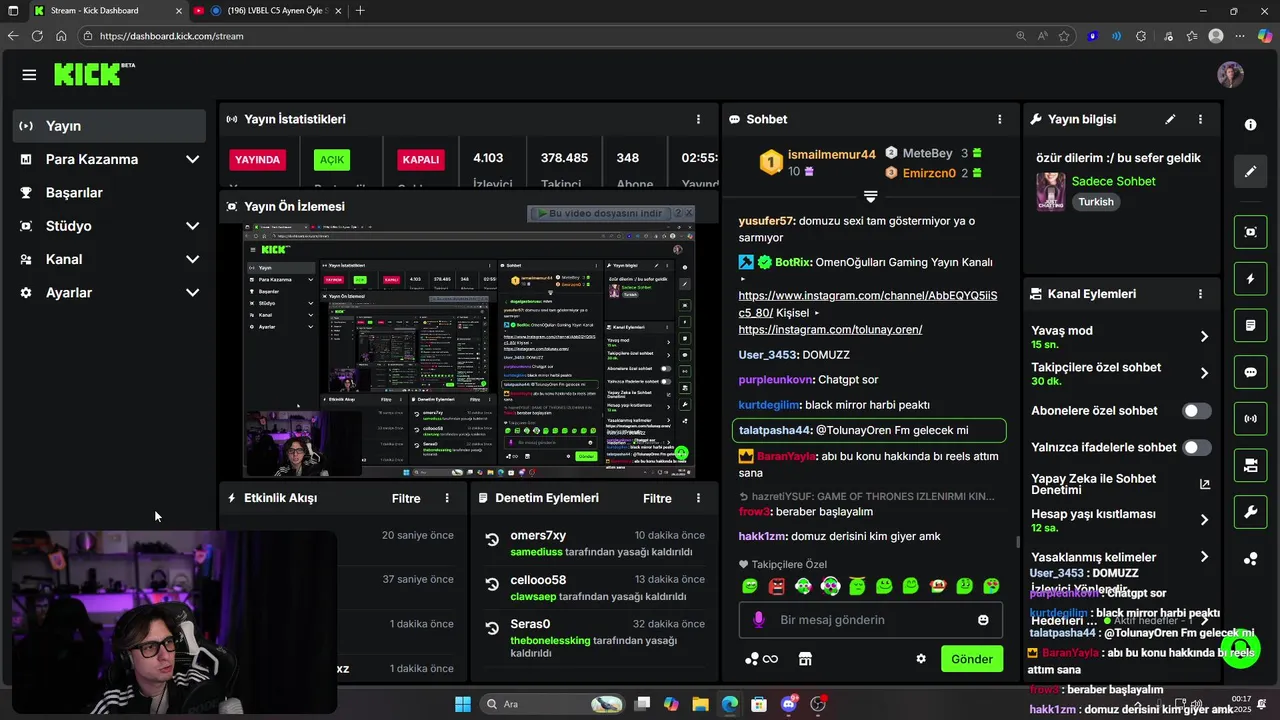Open Yapay Zeka ile Sohbet Denetimi link
This screenshot has height=720, width=1280.
[x=1204, y=484]
